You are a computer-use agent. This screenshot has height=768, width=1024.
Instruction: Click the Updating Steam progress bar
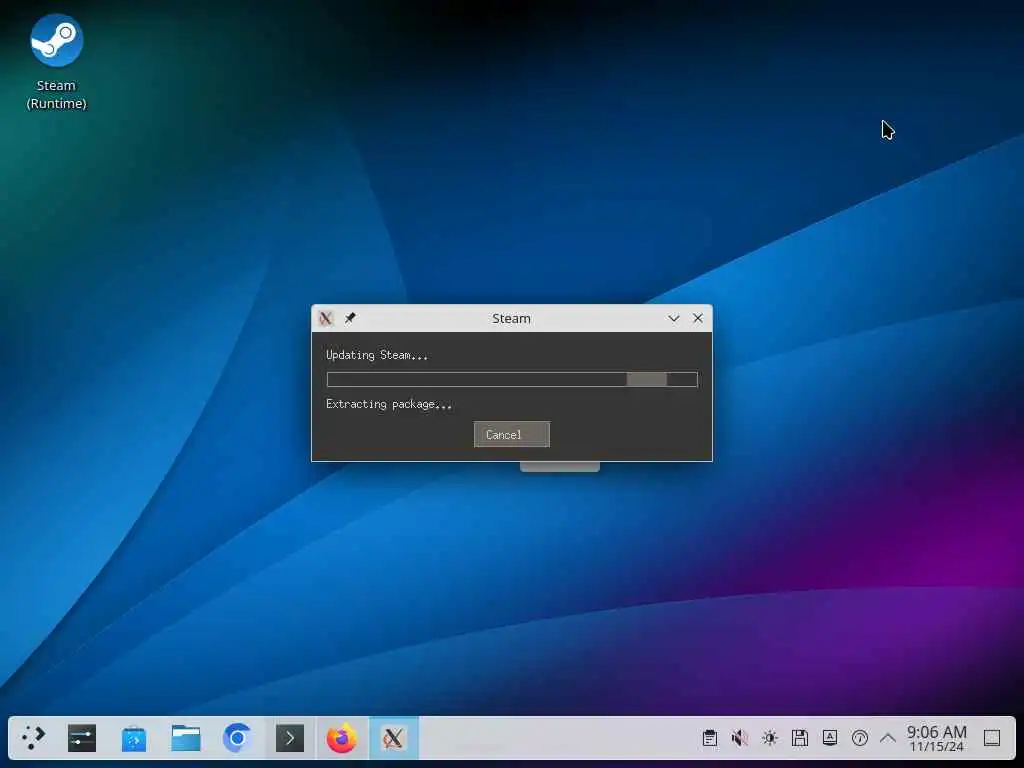click(512, 379)
